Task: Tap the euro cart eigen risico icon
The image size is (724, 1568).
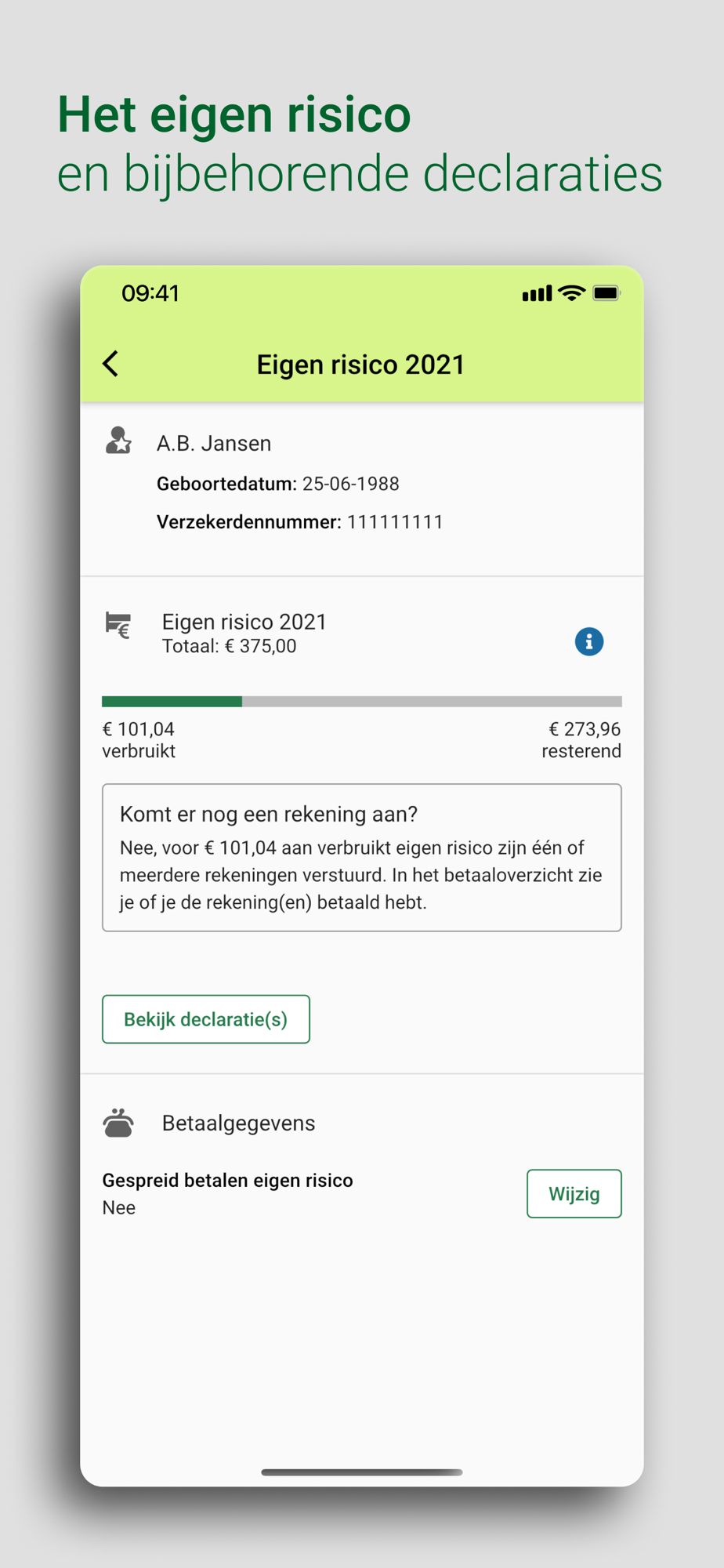Action: [118, 625]
